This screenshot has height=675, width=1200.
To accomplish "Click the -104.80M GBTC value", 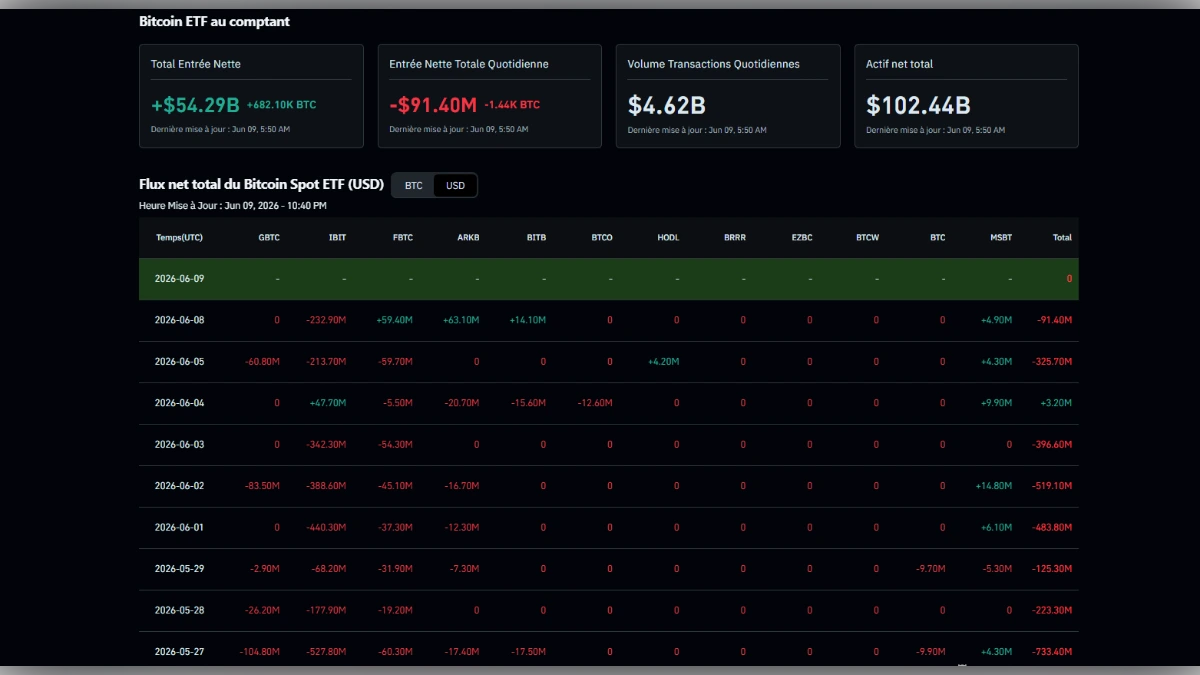I will [x=260, y=652].
